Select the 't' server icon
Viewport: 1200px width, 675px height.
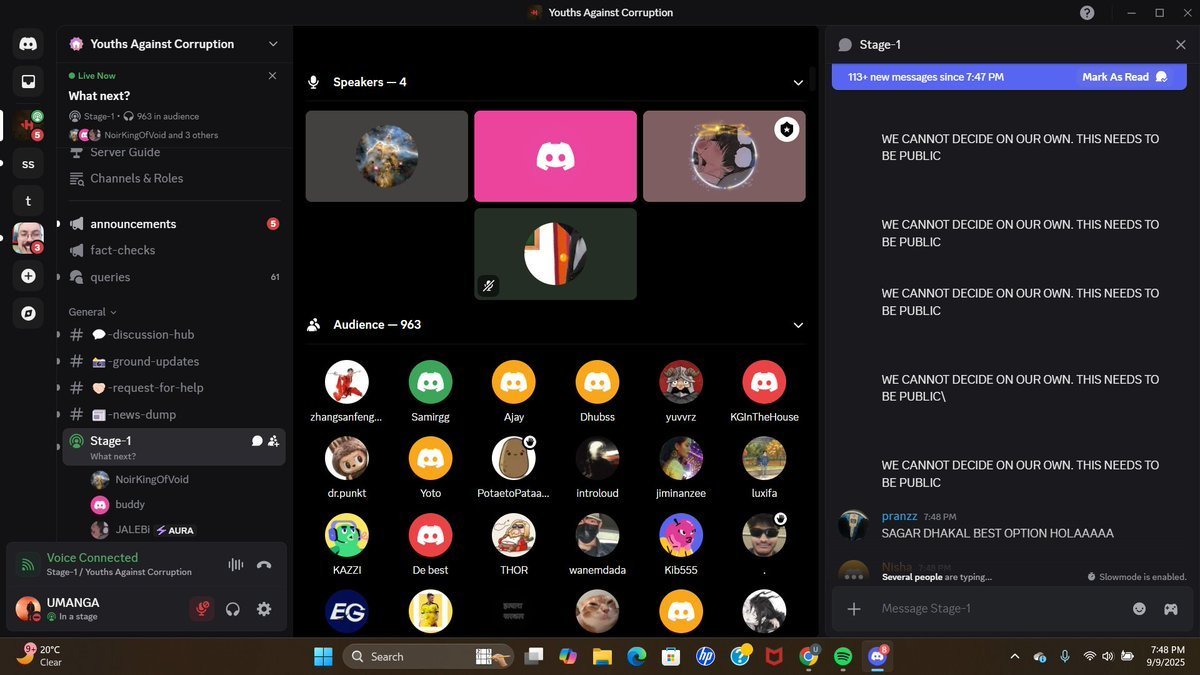click(x=28, y=200)
